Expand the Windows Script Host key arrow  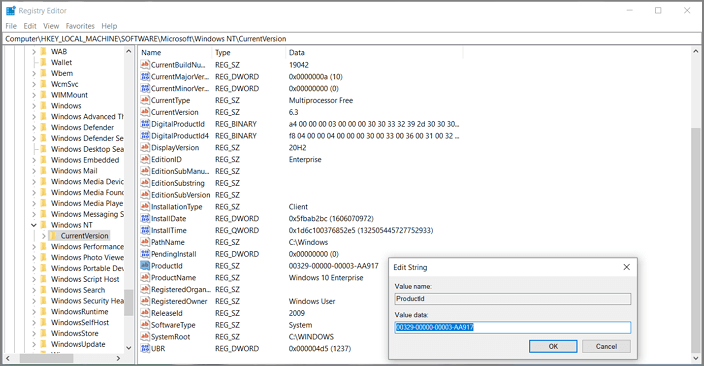tap(34, 279)
